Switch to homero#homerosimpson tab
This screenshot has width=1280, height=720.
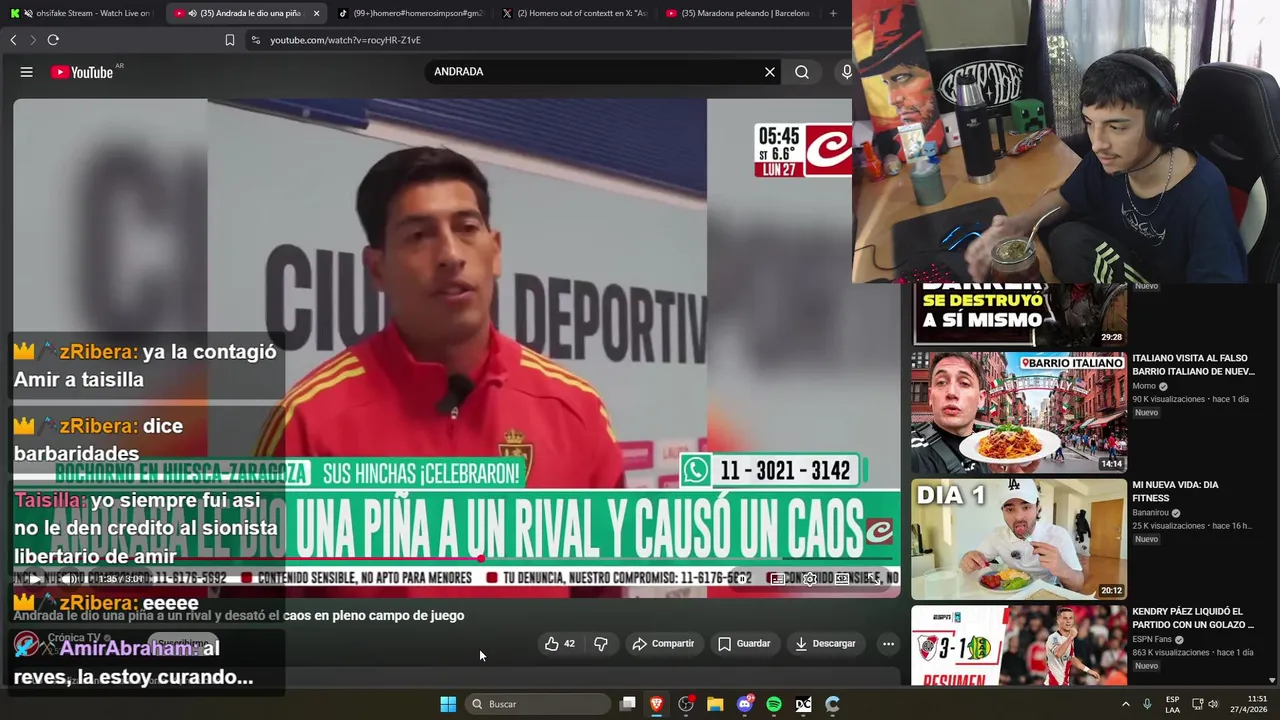(x=411, y=13)
